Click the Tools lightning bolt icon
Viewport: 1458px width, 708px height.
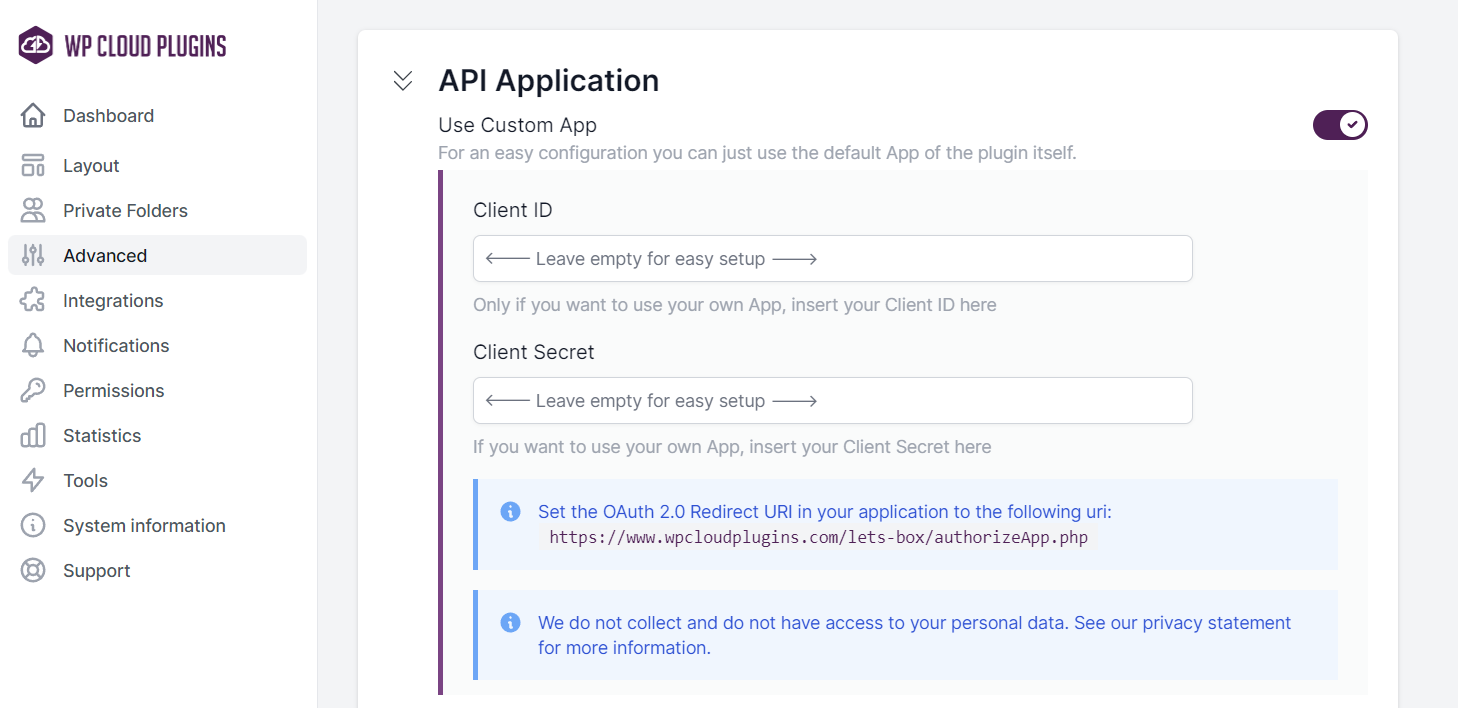click(x=33, y=481)
